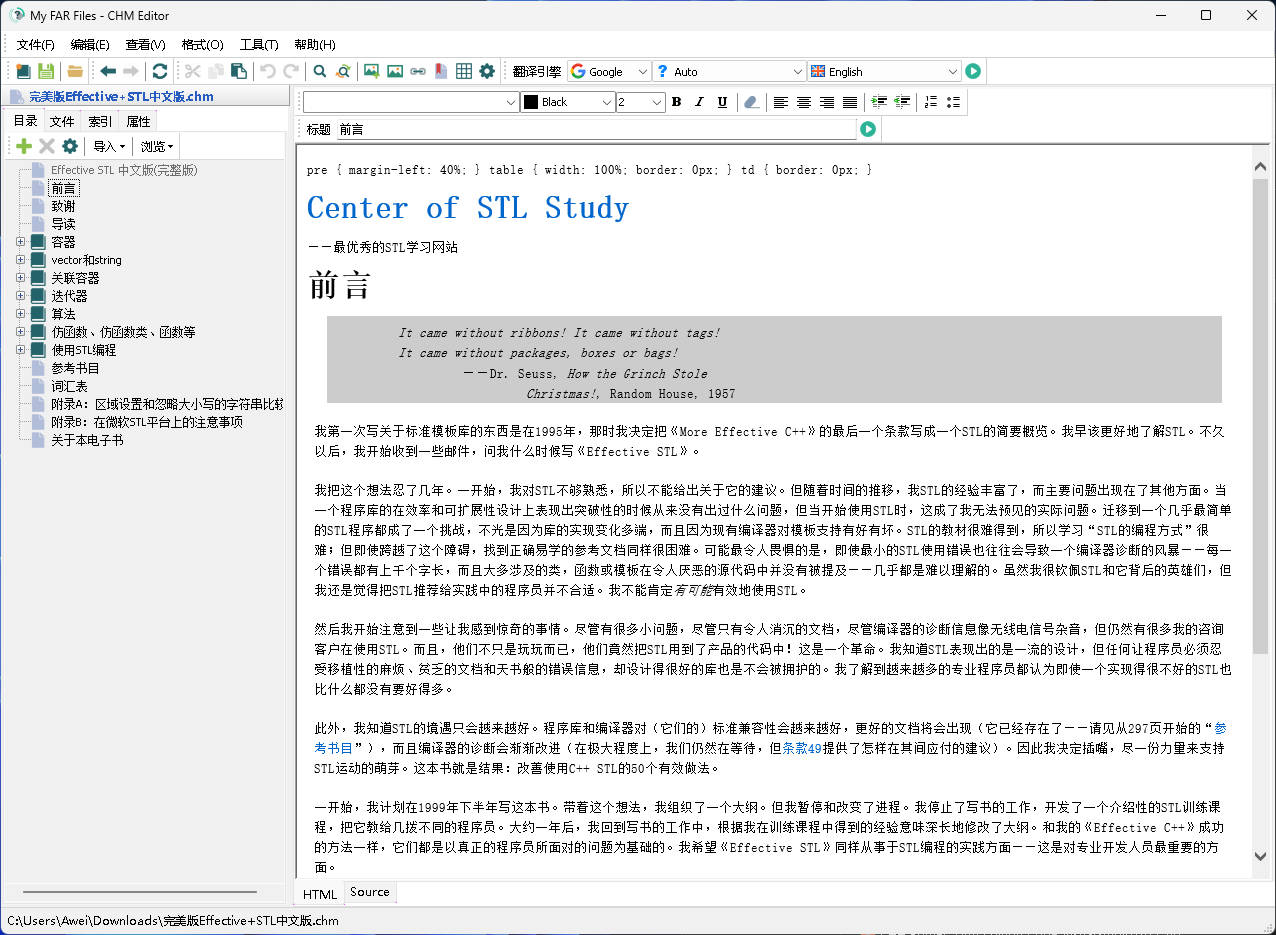Click the new project book icon
The image size is (1276, 935).
pos(23,71)
